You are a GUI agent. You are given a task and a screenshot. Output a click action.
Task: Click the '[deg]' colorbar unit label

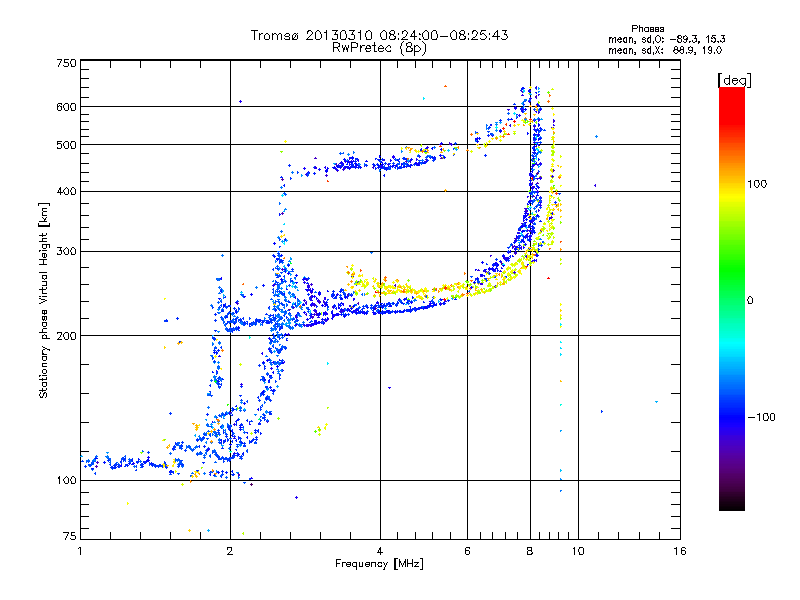(x=734, y=80)
